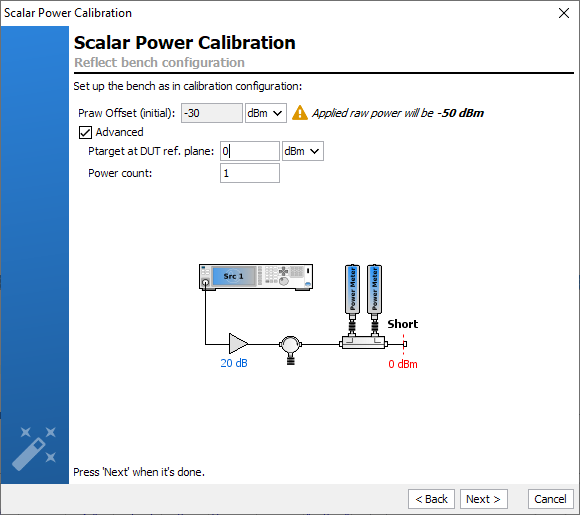Click the magic wand wizard icon
This screenshot has width=580, height=515.
point(34,449)
